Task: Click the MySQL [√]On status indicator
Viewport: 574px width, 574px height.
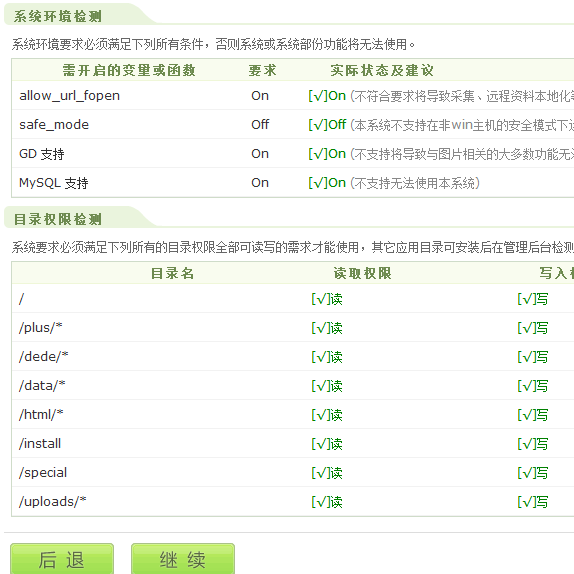Action: point(327,183)
